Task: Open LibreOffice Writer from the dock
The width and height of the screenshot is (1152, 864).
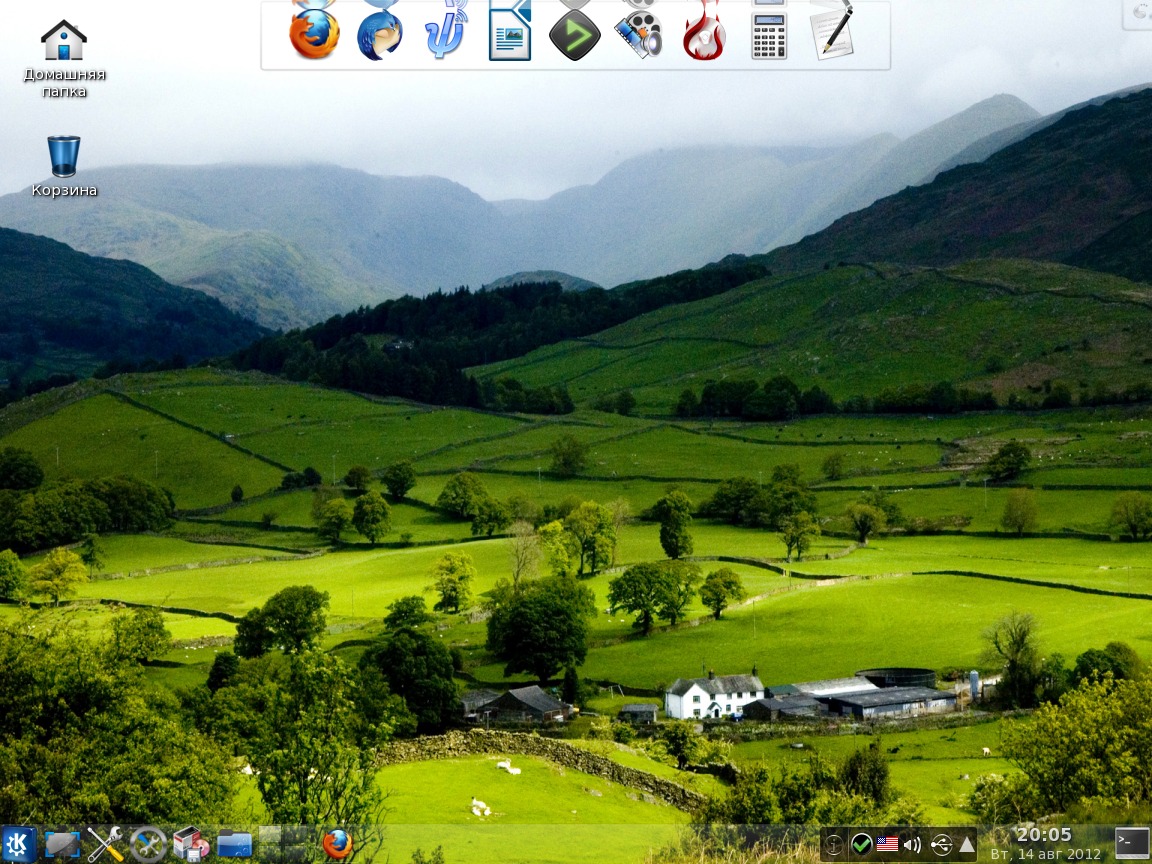Action: click(510, 31)
